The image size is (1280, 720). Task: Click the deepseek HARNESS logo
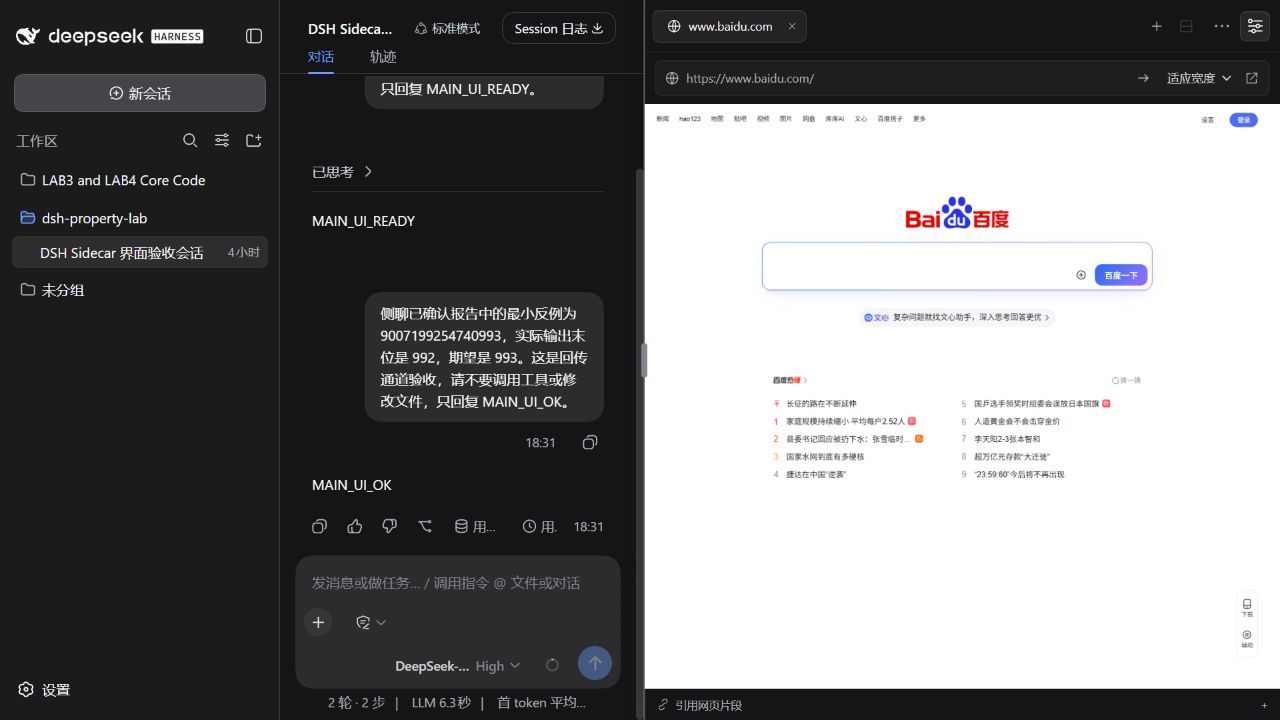[x=109, y=36]
